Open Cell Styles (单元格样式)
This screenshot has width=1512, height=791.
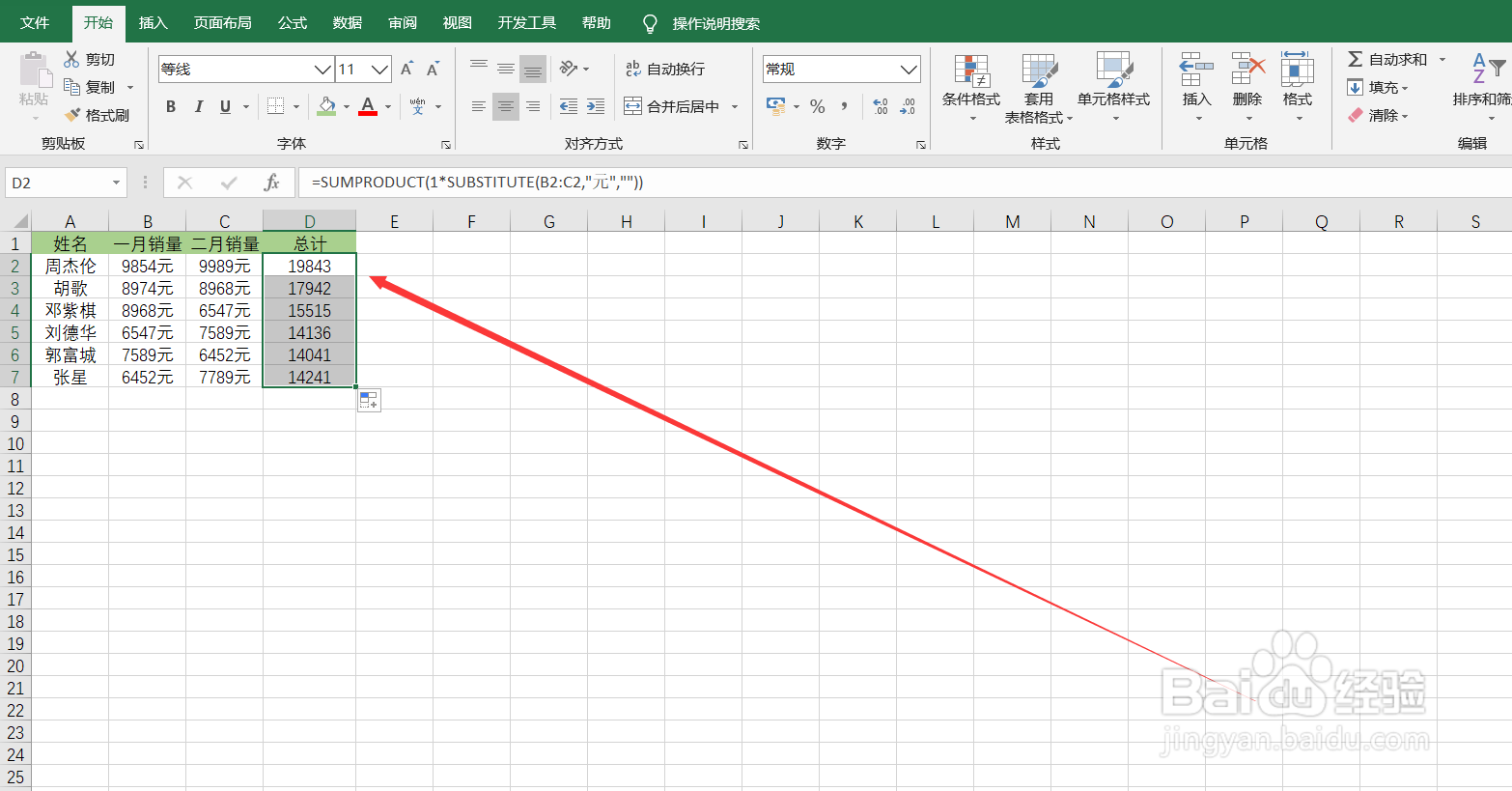click(1113, 88)
